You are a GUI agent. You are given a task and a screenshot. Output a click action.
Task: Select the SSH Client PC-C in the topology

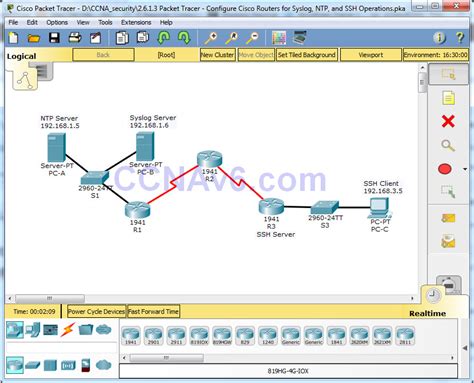[380, 208]
